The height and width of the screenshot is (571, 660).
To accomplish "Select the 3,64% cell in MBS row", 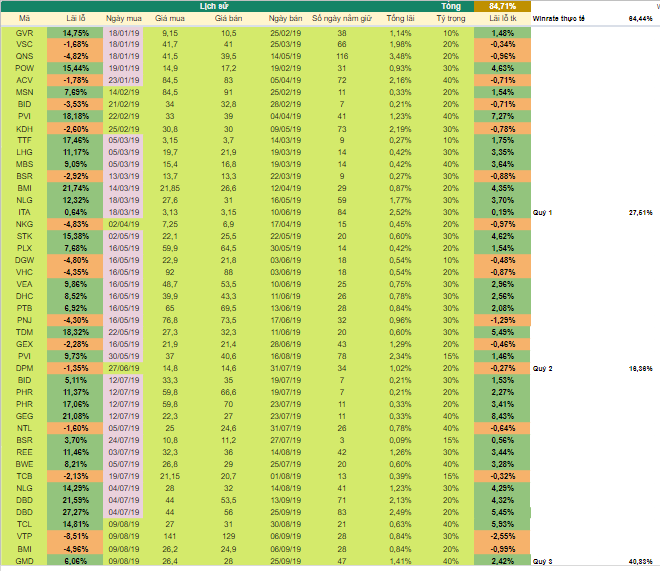I will pos(502,165).
